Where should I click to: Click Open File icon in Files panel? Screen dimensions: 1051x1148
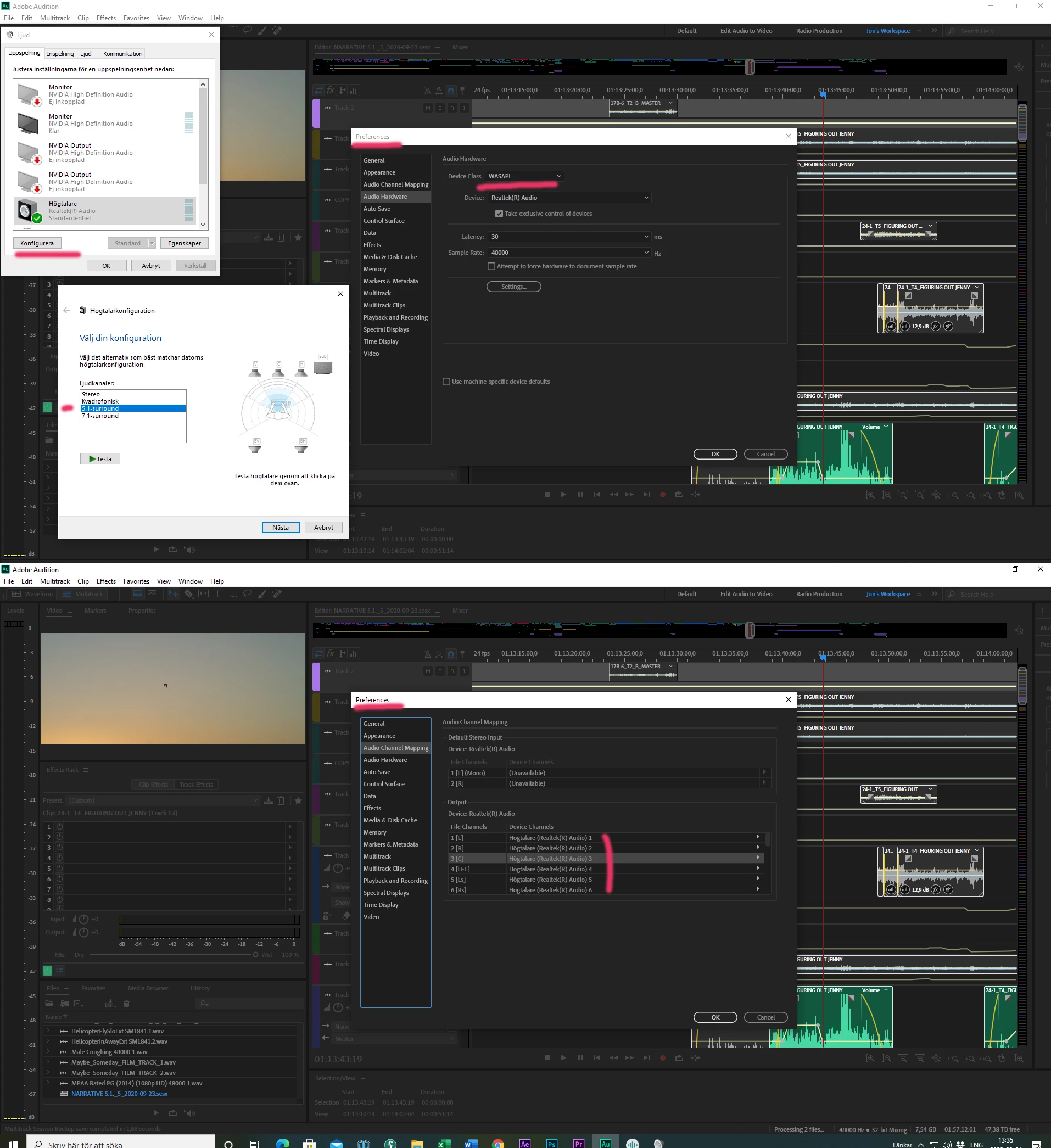(49, 1004)
